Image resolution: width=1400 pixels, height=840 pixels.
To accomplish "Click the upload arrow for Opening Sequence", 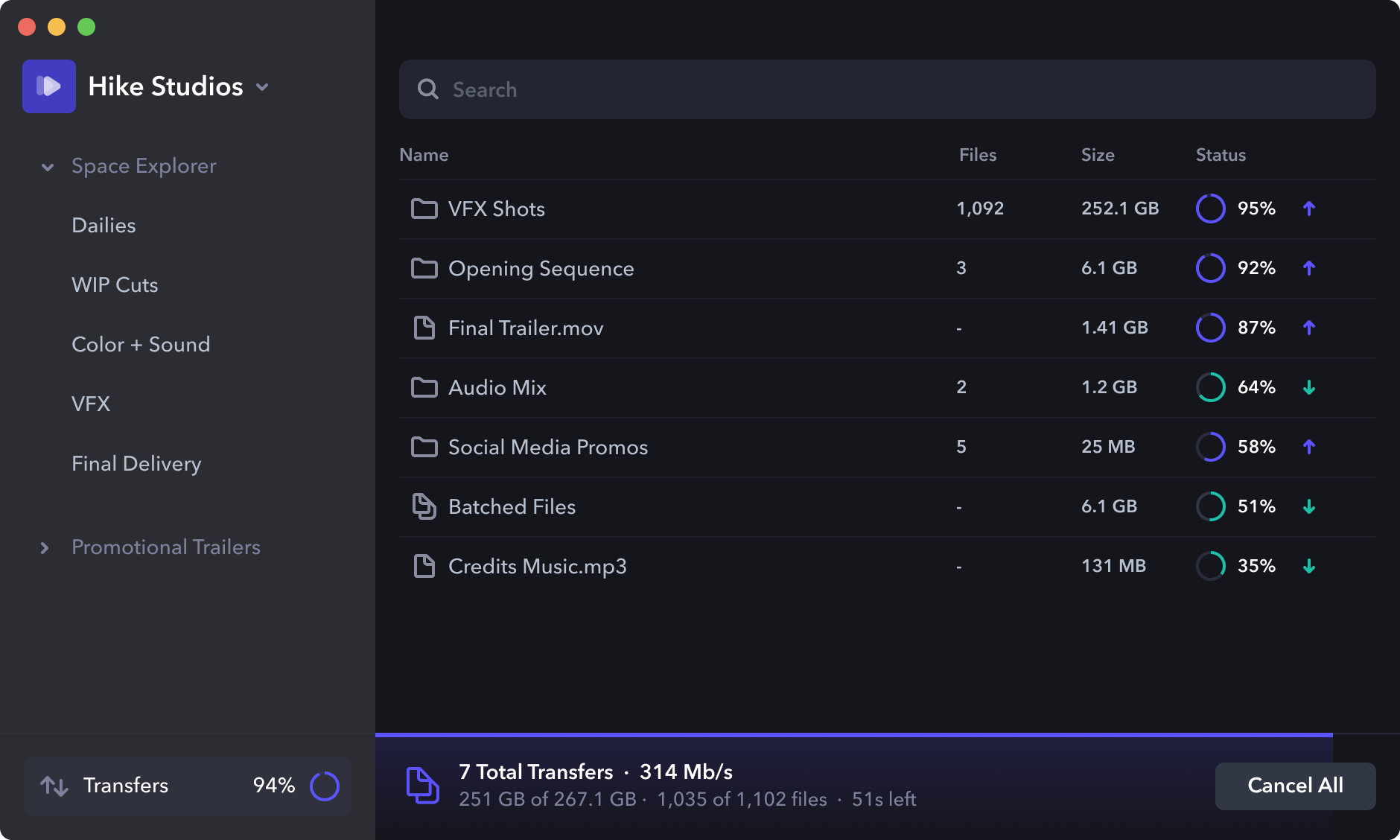I will click(1309, 268).
